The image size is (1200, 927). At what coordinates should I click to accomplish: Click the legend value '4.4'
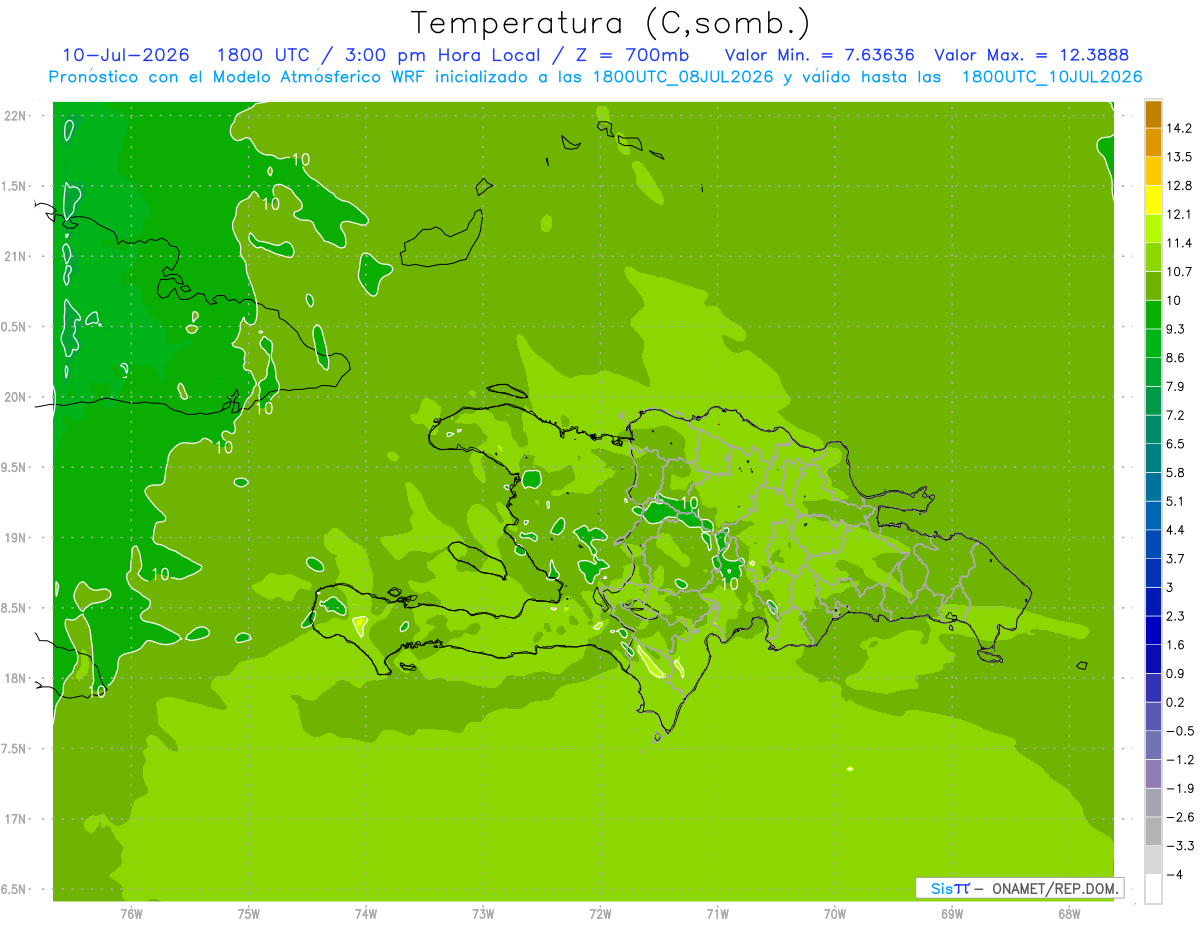point(1176,530)
